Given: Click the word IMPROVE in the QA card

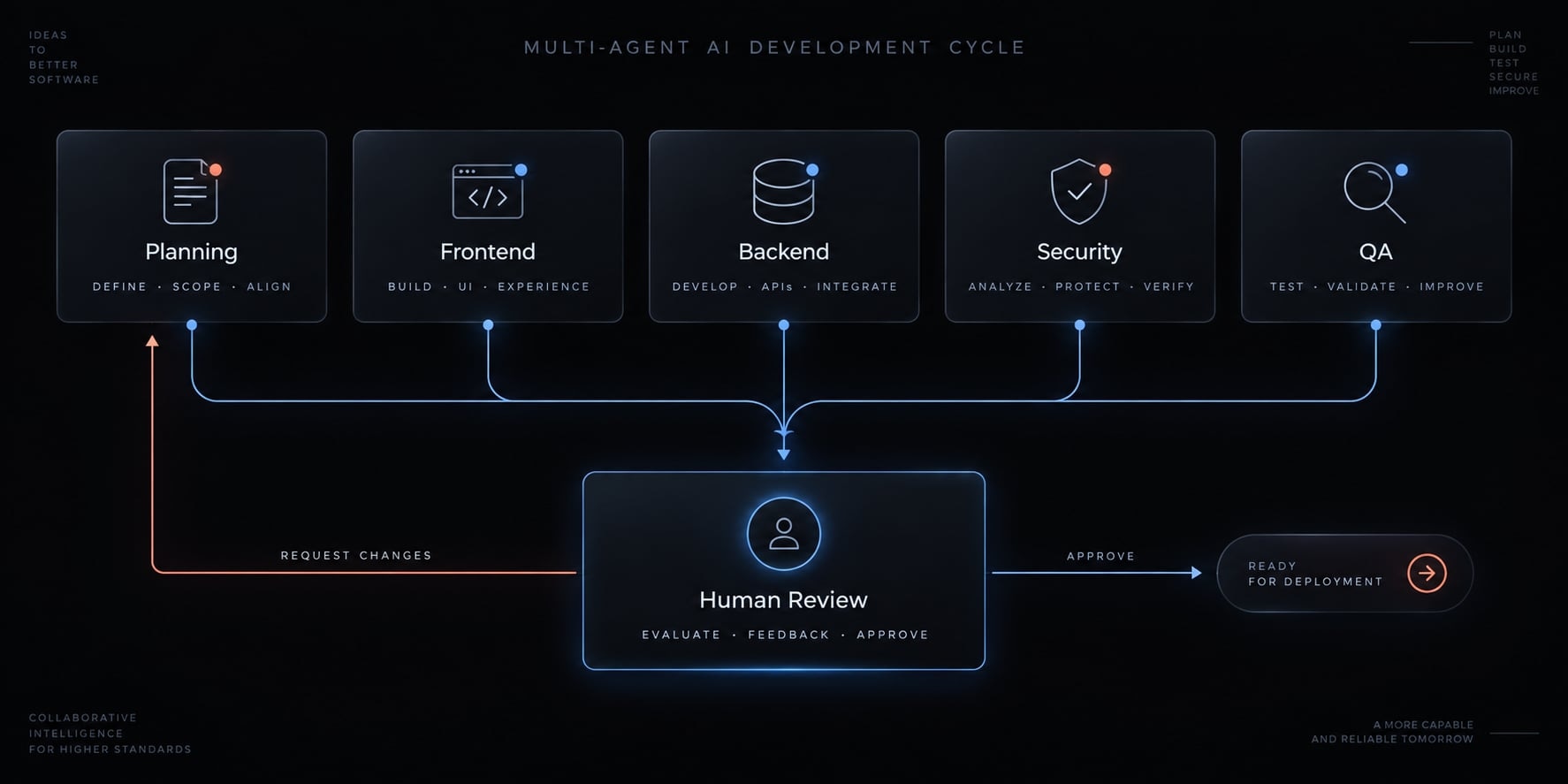Looking at the screenshot, I should (x=1452, y=286).
